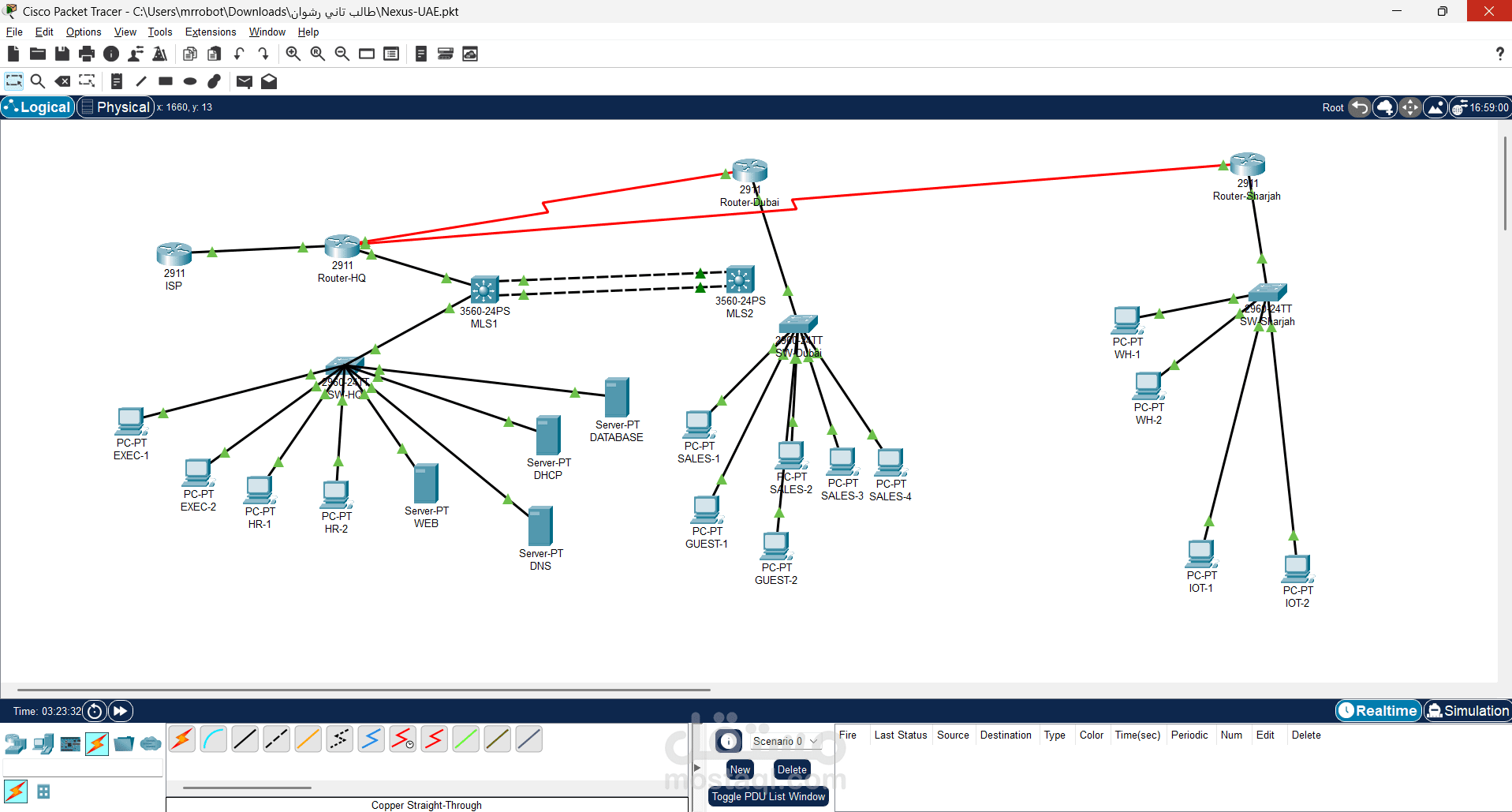Open a file with the folder icon

(38, 54)
